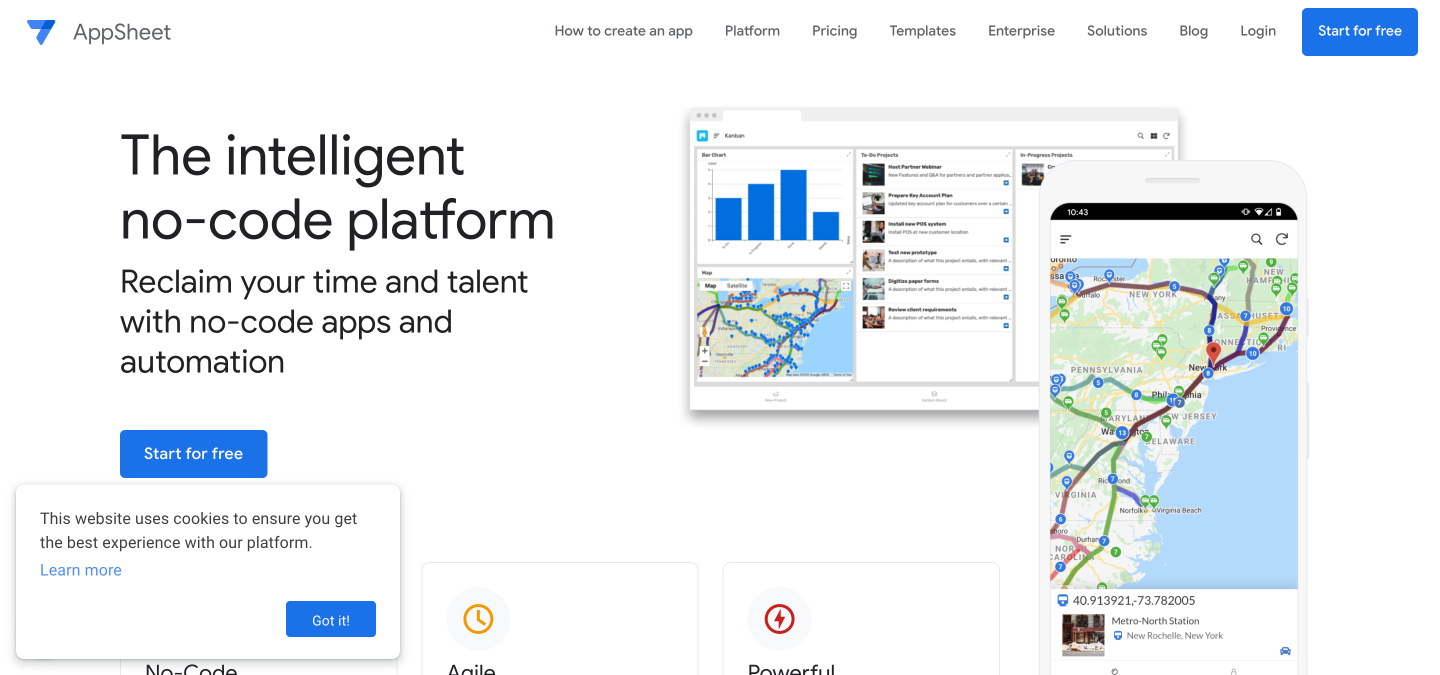1440x675 pixels.
Task: Open the Enterprise nav item
Action: (x=1021, y=31)
